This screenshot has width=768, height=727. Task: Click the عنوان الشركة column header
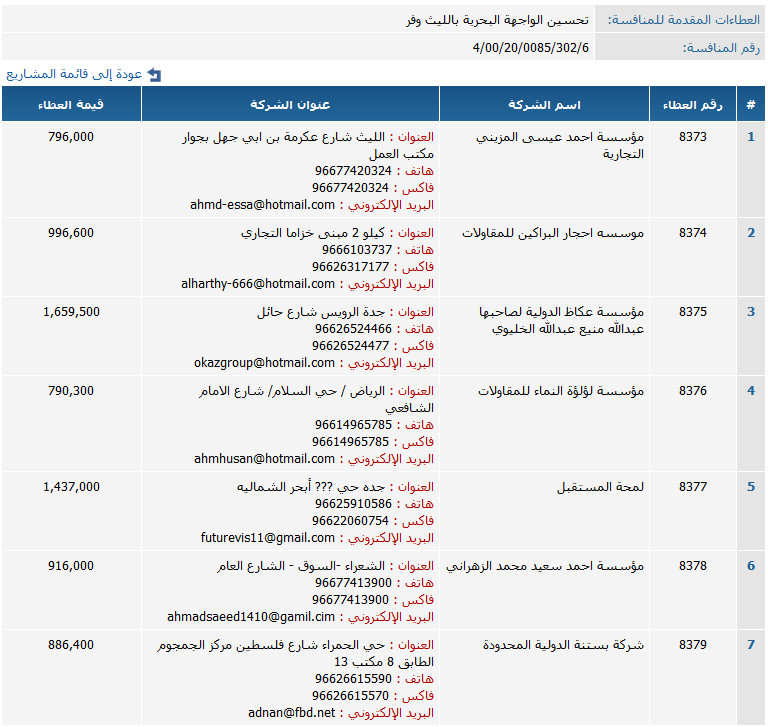pos(290,105)
